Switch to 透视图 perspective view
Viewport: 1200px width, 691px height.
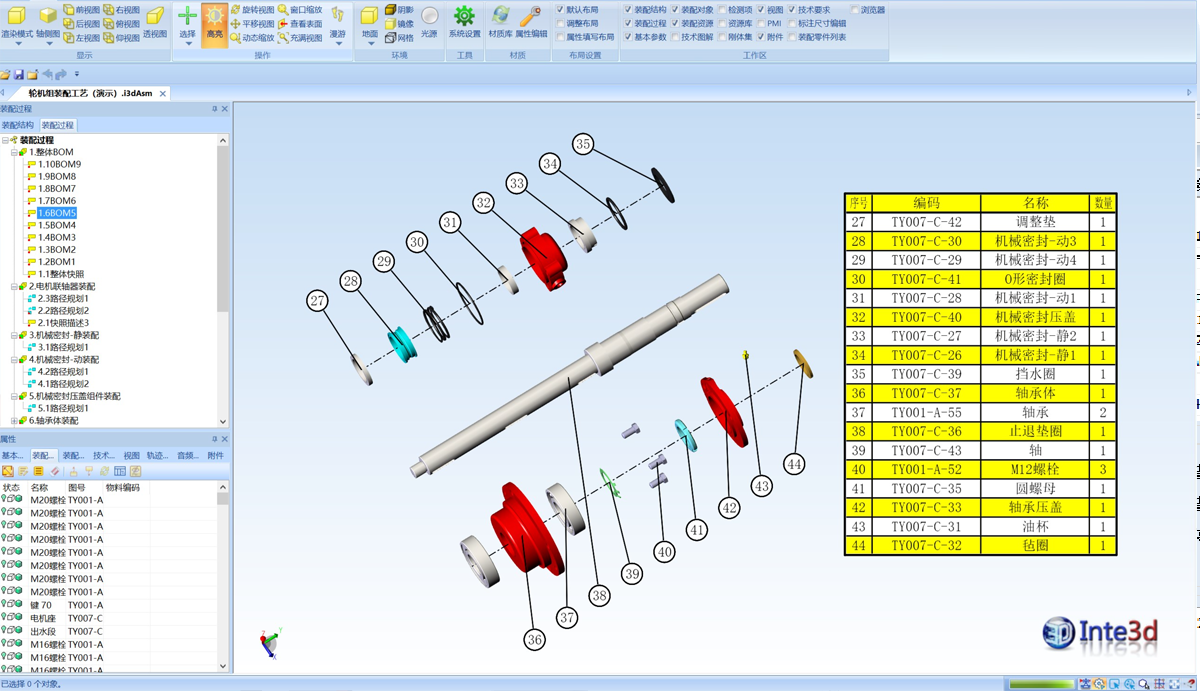pos(155,22)
